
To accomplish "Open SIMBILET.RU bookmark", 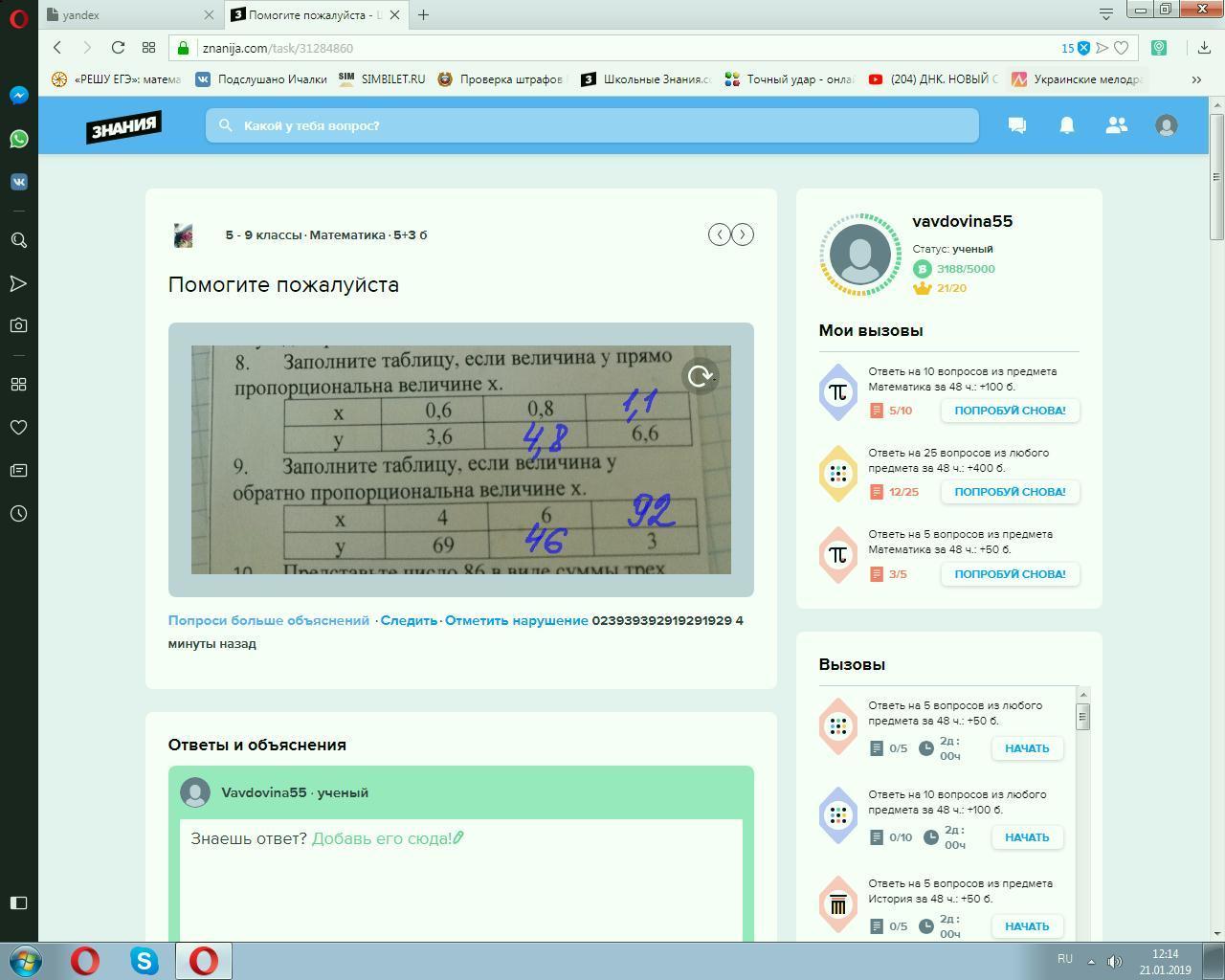I will click(382, 79).
